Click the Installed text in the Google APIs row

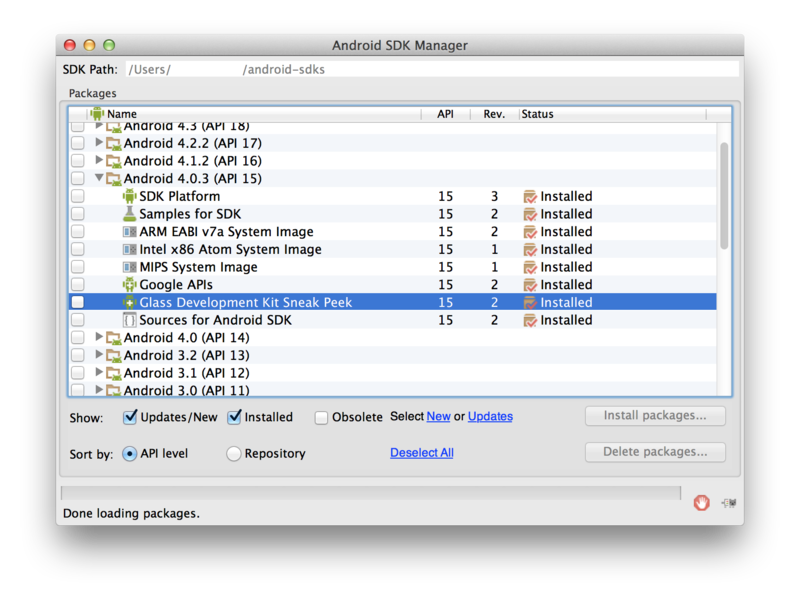point(566,285)
